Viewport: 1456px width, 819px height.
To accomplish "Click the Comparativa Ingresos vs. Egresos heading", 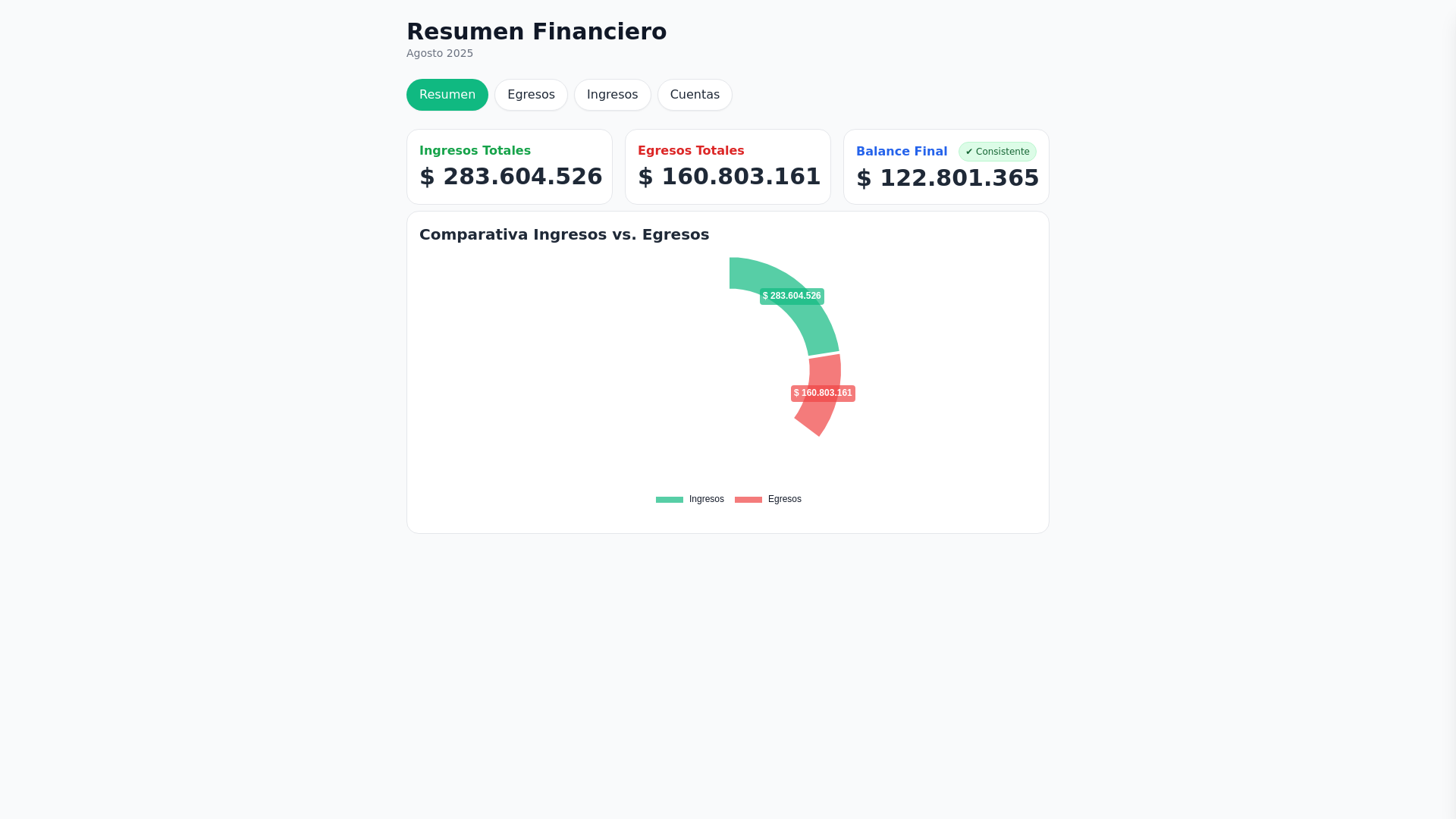I will [564, 234].
